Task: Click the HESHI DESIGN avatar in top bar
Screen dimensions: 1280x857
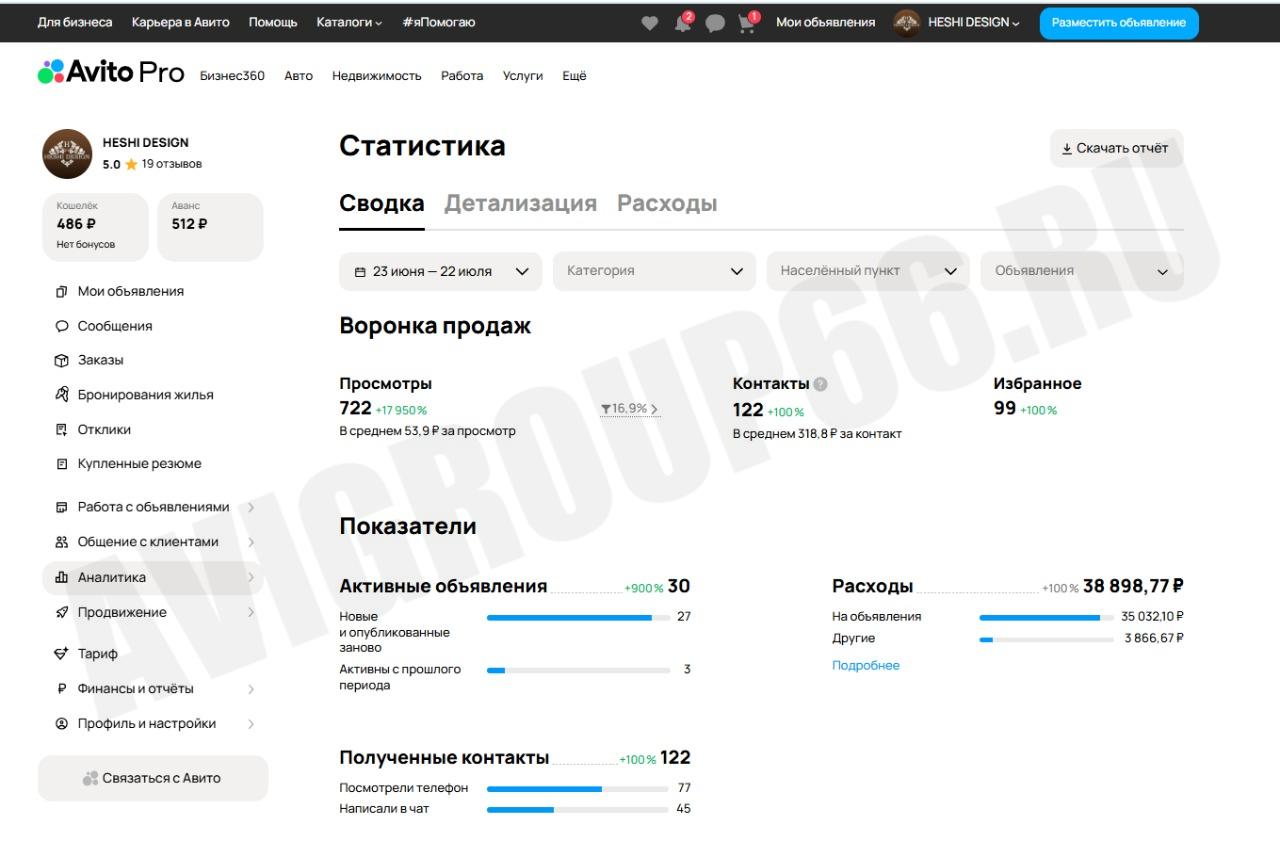Action: [x=907, y=23]
